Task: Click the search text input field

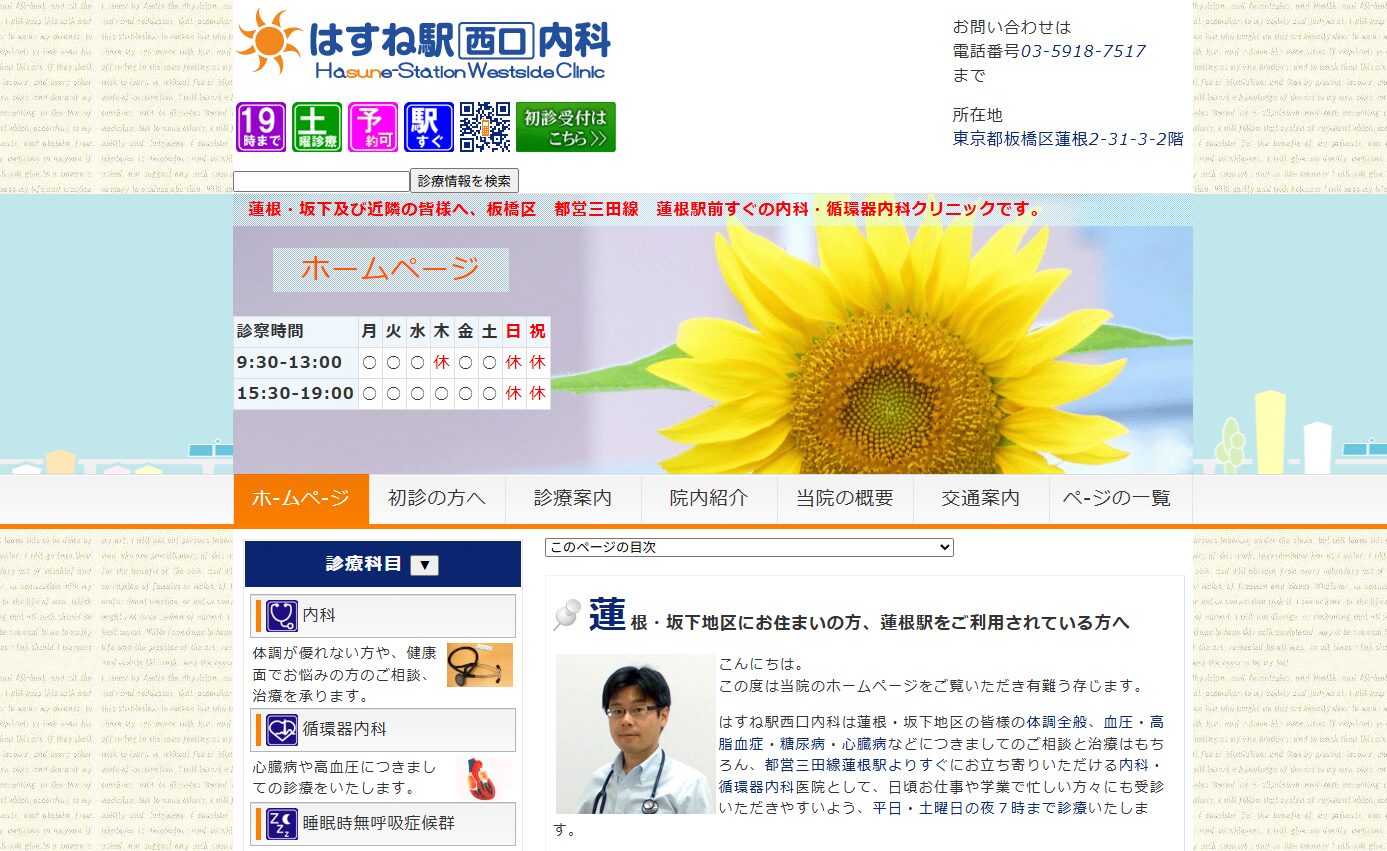Action: [321, 181]
